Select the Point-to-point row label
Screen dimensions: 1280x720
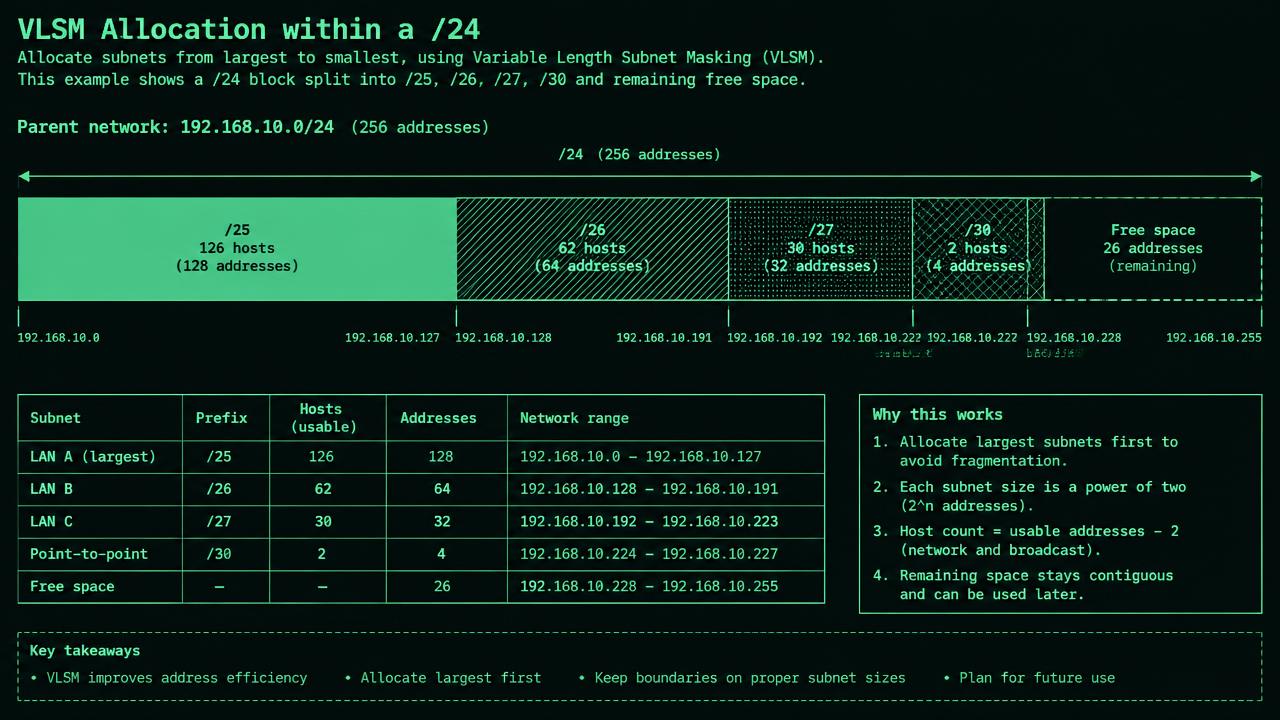[89, 554]
